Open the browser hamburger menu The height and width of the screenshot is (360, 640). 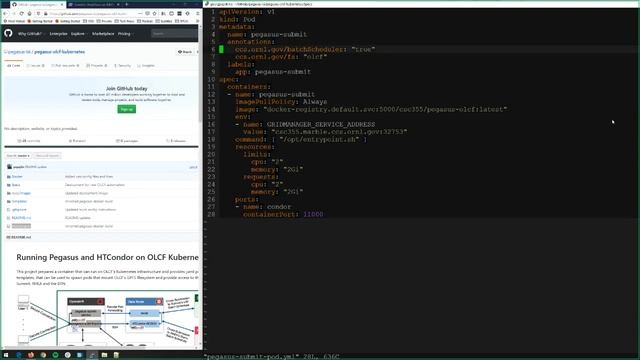click(x=198, y=13)
